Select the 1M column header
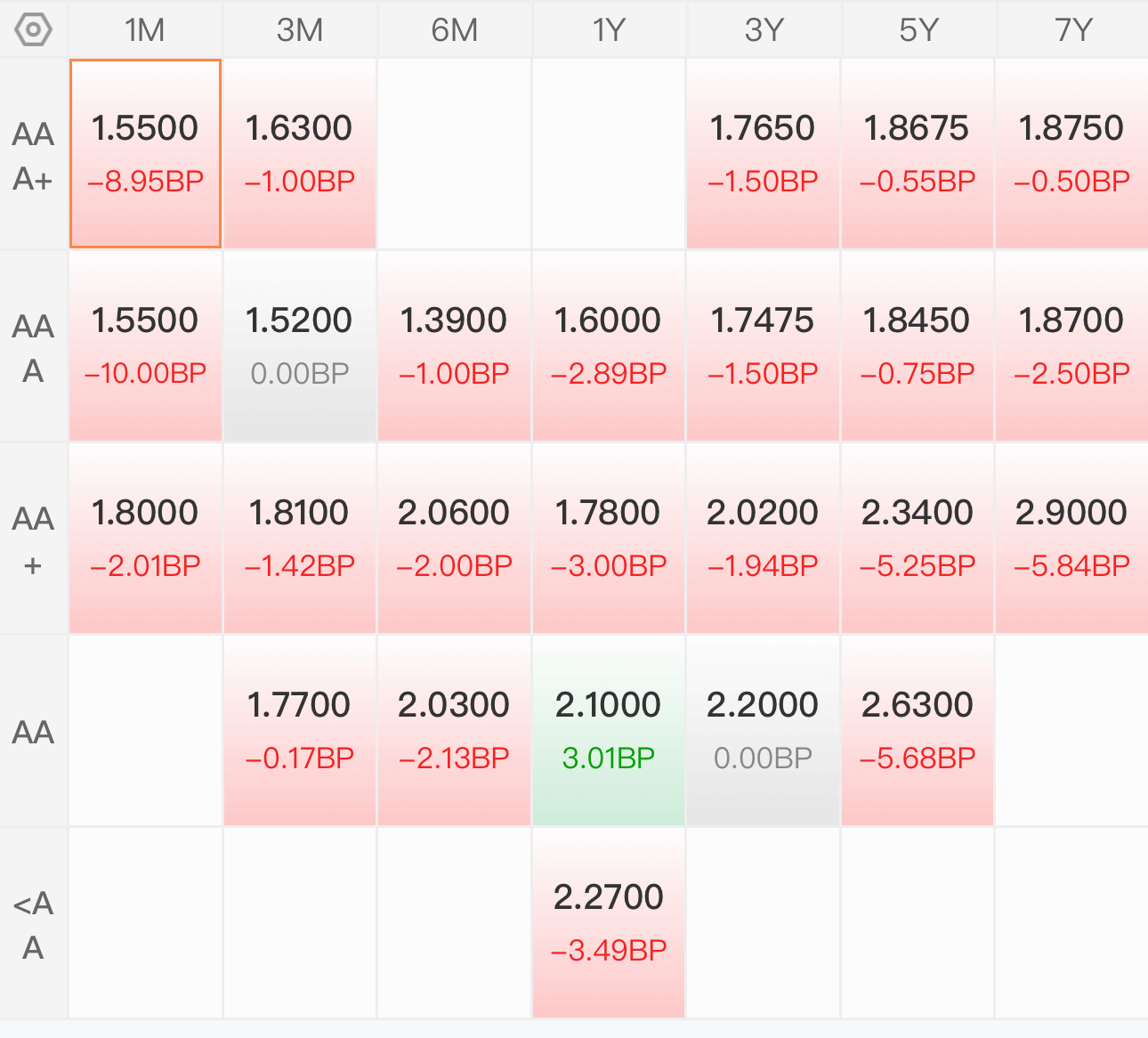Screen dimensions: 1148x1038 coord(145,30)
